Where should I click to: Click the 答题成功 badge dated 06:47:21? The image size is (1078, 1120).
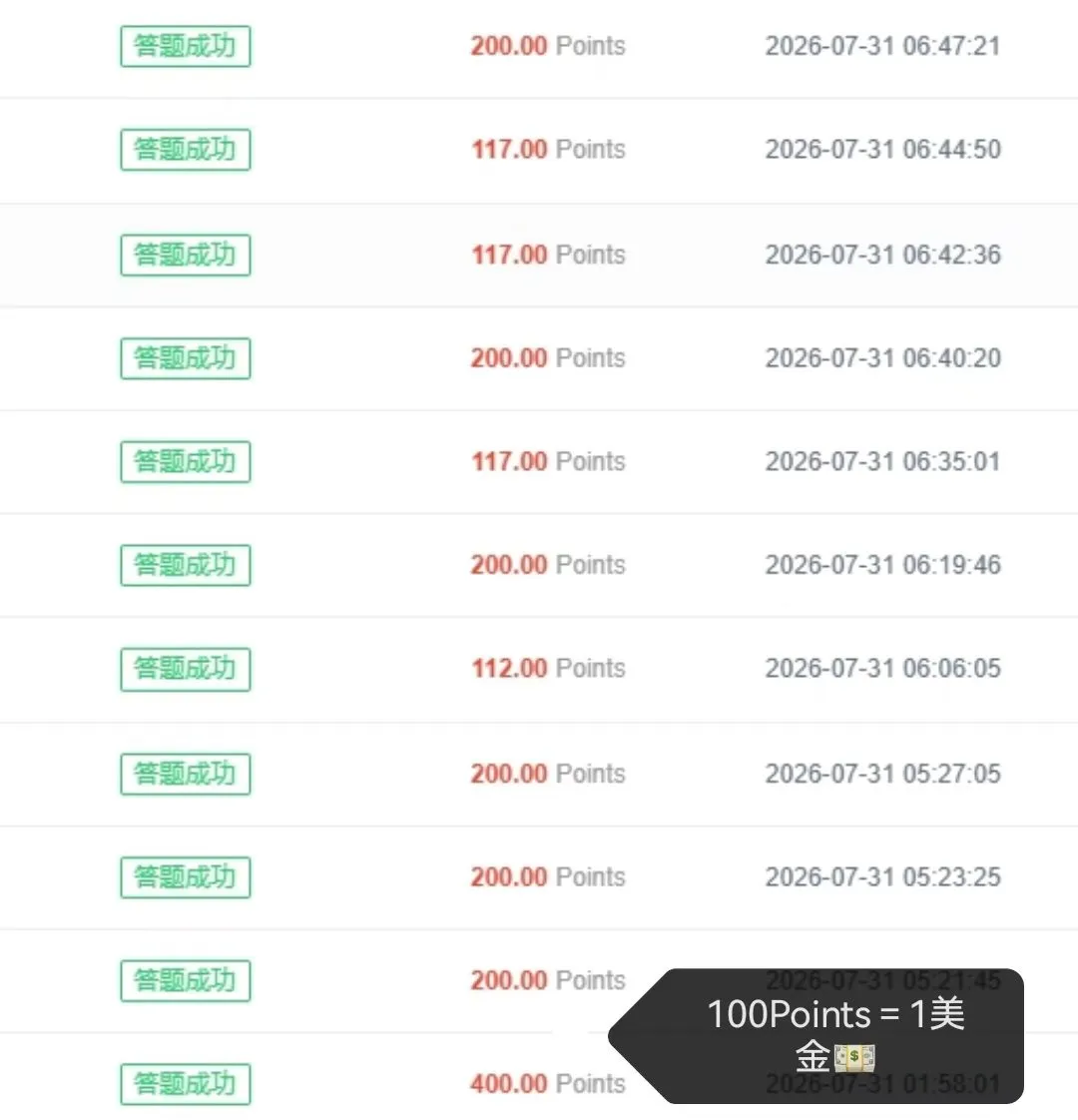[185, 47]
